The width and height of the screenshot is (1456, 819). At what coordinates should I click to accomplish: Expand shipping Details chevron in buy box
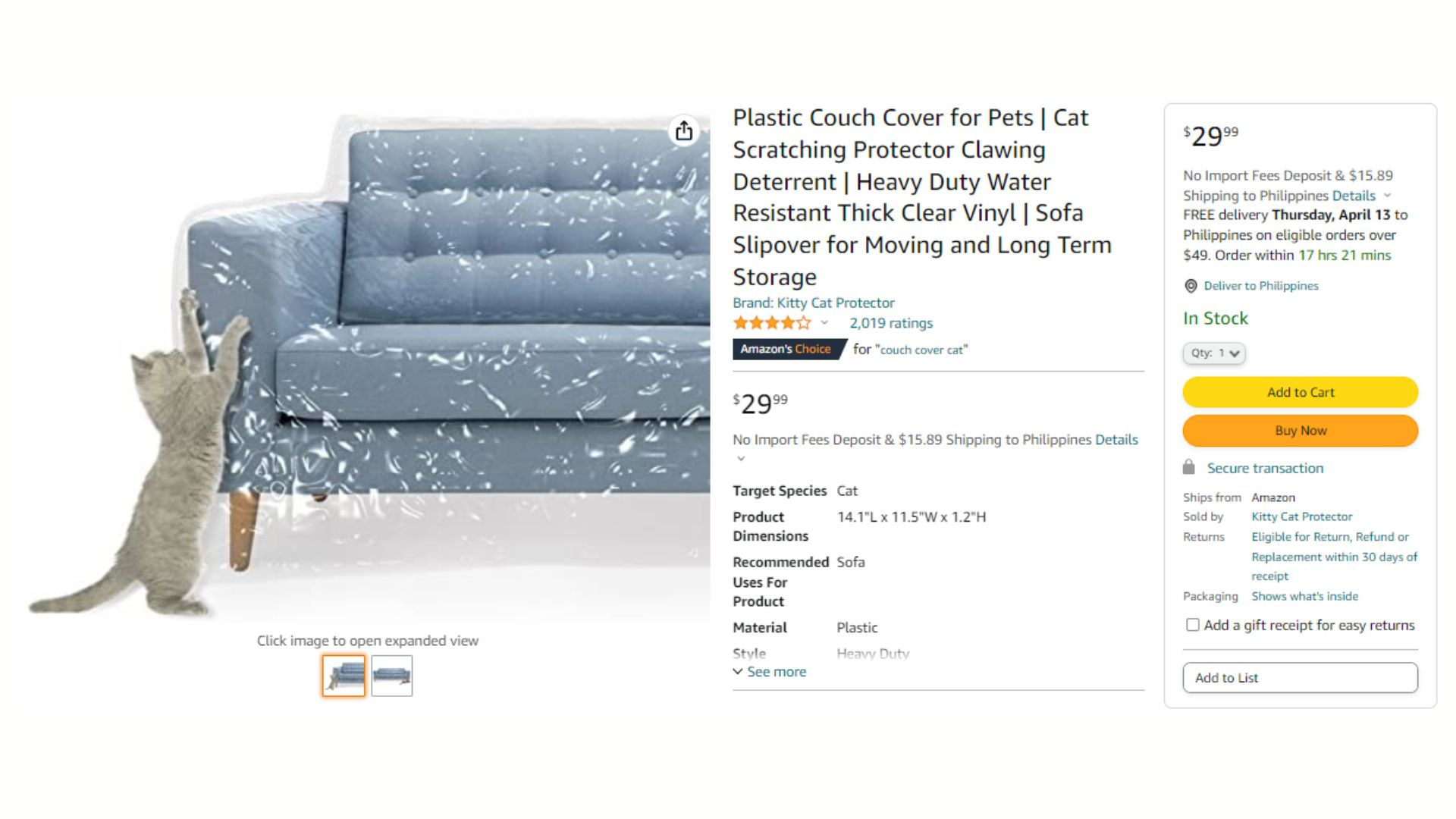pyautogui.click(x=1387, y=196)
